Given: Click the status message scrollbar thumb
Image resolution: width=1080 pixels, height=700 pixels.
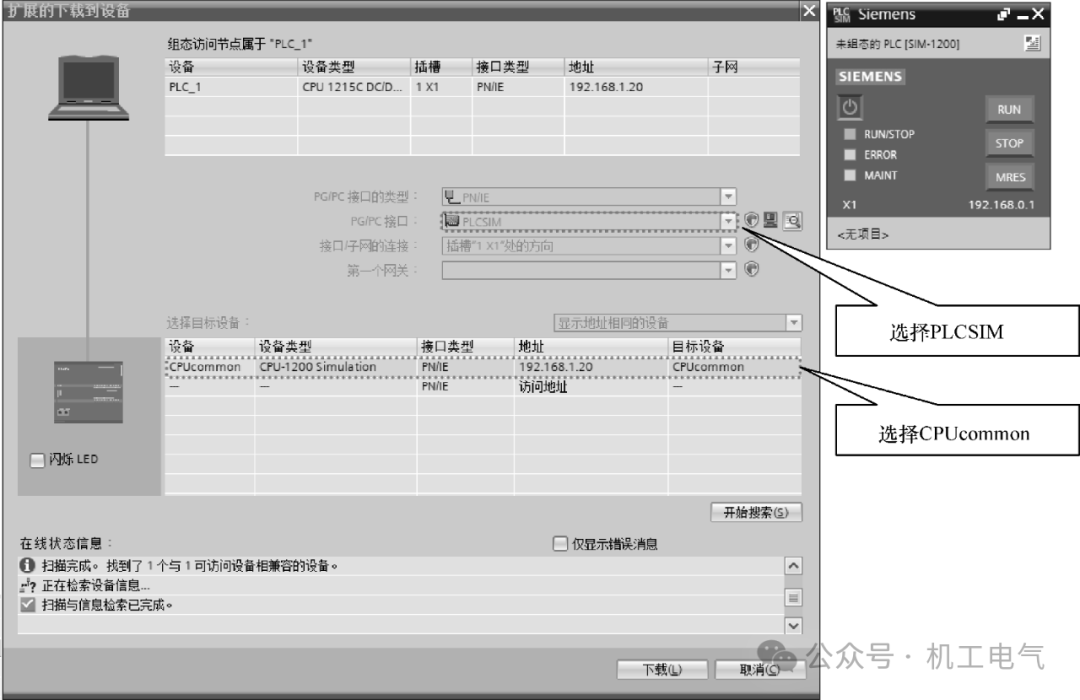Looking at the screenshot, I should [x=793, y=597].
